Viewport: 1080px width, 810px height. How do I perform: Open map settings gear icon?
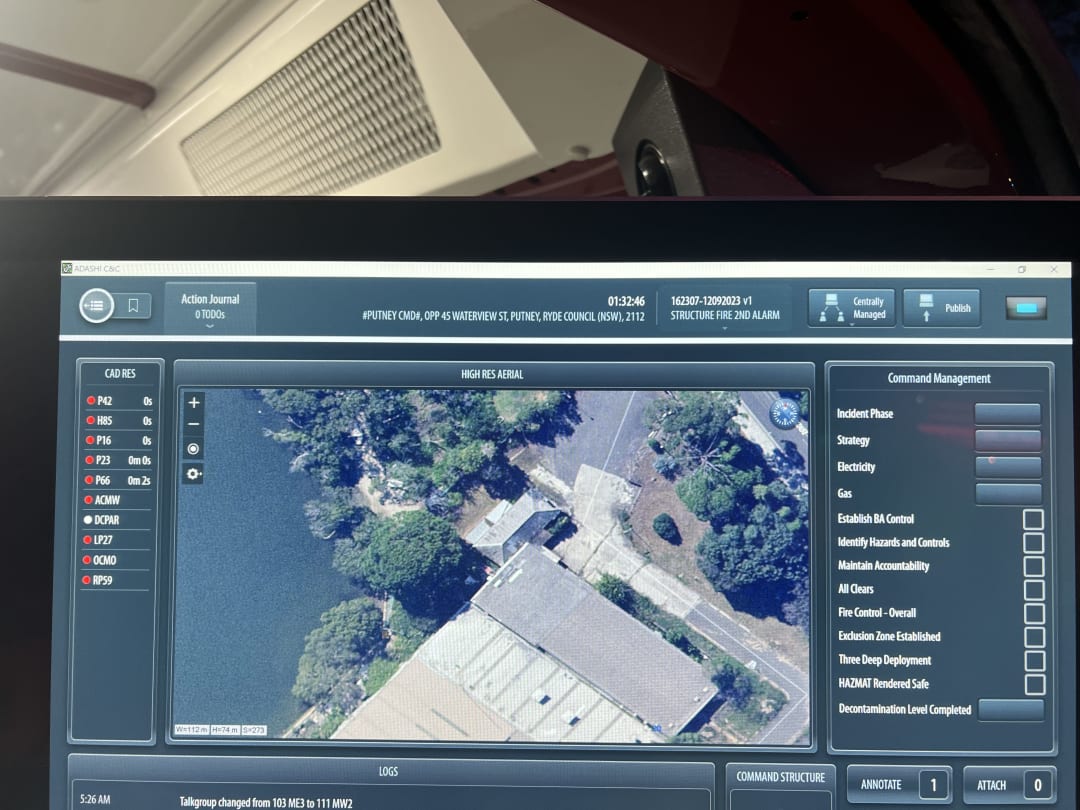[194, 474]
